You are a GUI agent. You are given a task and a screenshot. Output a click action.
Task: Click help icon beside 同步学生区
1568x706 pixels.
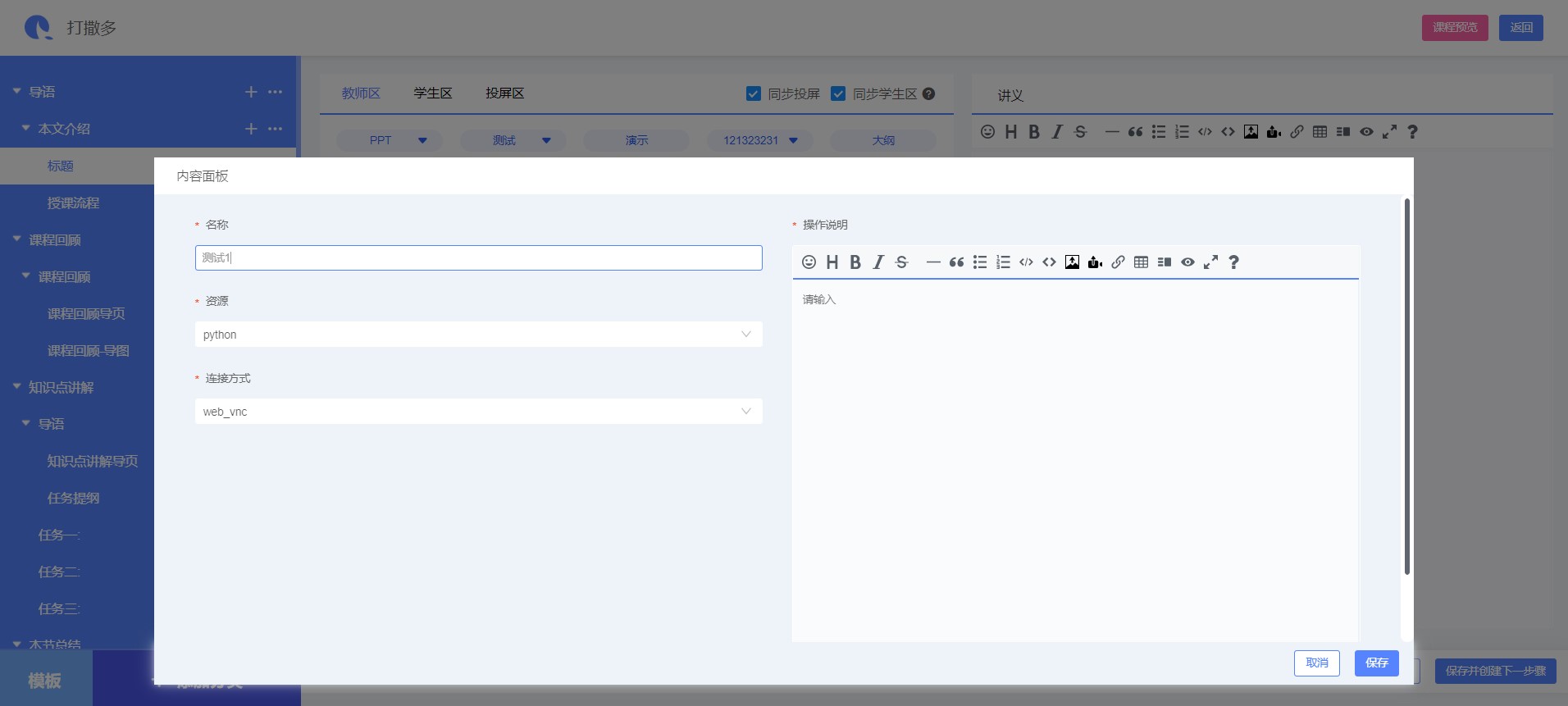coord(928,93)
